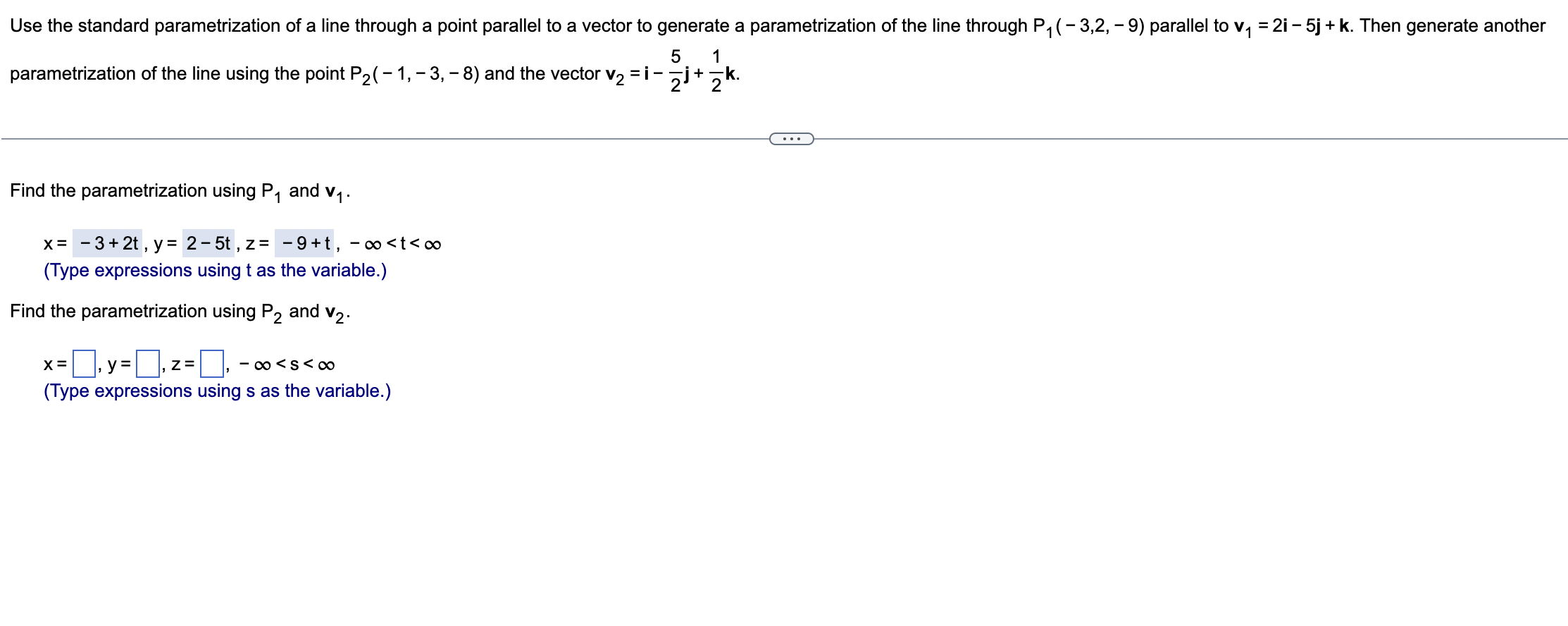Click the more options dots near the separator line
The width and height of the screenshot is (1568, 626).
click(791, 138)
